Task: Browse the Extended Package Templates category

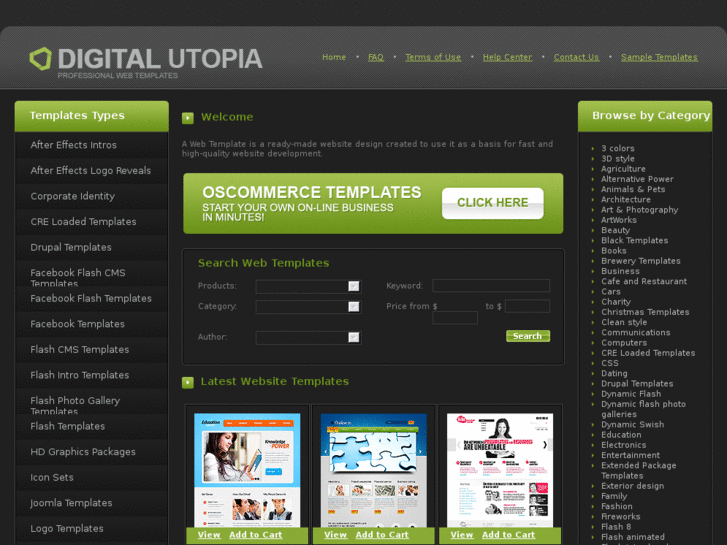Action: pyautogui.click(x=638, y=470)
